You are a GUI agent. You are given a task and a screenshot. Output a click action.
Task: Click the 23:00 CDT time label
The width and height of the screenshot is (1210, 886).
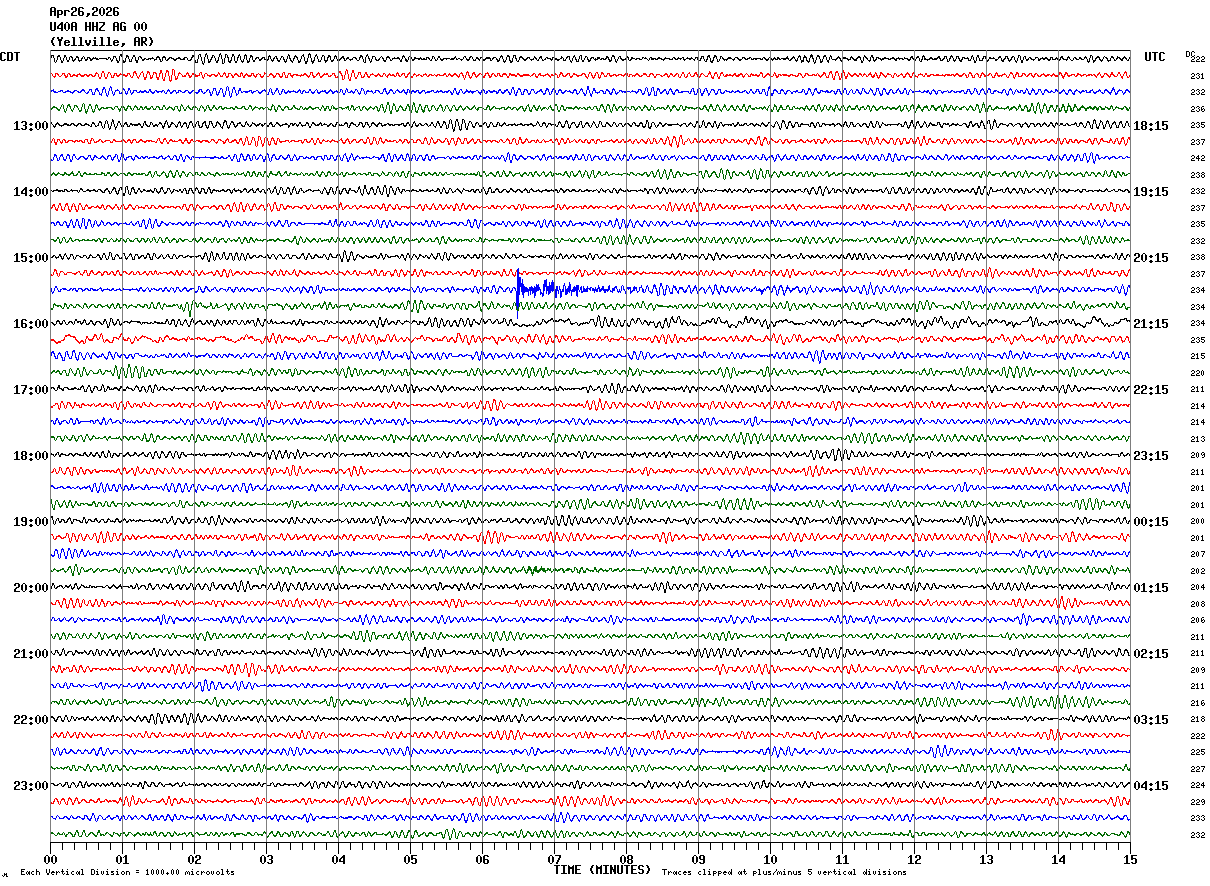click(30, 786)
